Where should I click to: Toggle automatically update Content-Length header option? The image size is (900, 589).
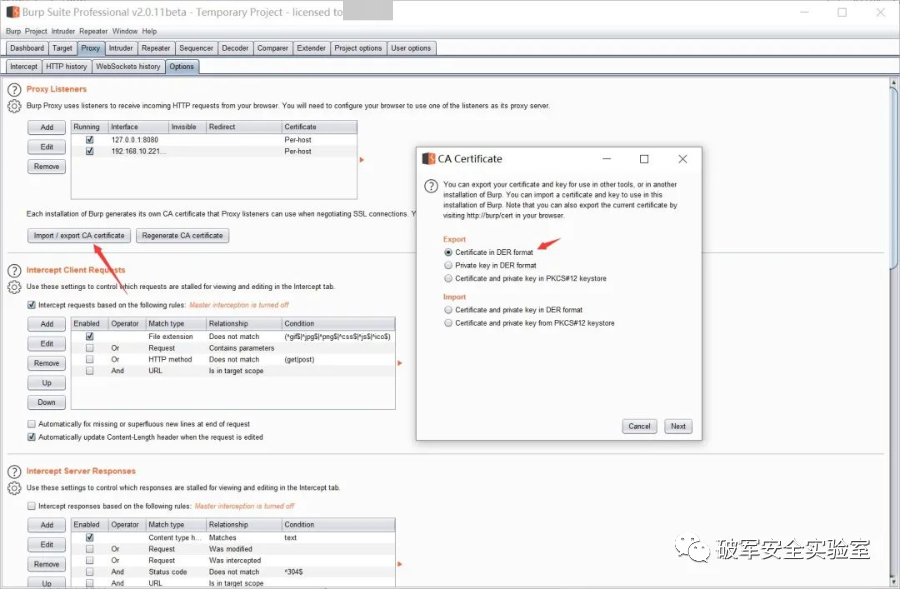click(x=32, y=437)
